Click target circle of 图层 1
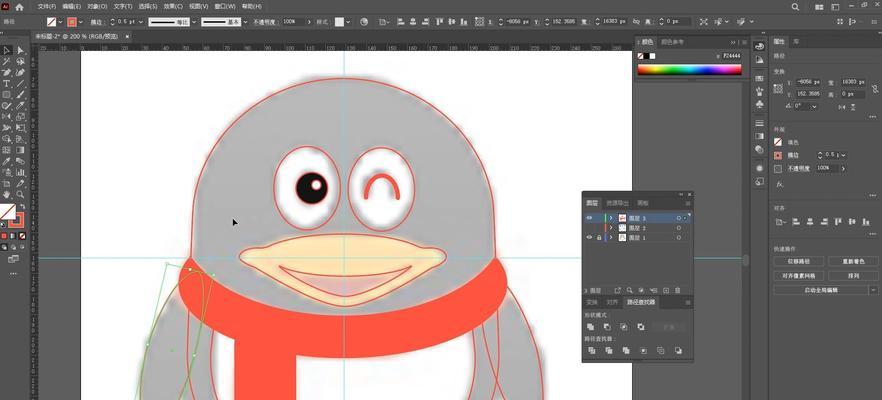The height and width of the screenshot is (400, 882). 679,237
